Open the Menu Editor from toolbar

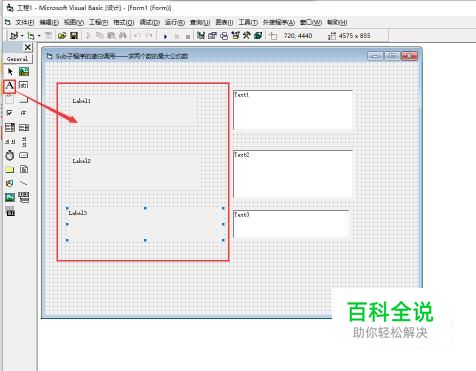tap(49, 35)
